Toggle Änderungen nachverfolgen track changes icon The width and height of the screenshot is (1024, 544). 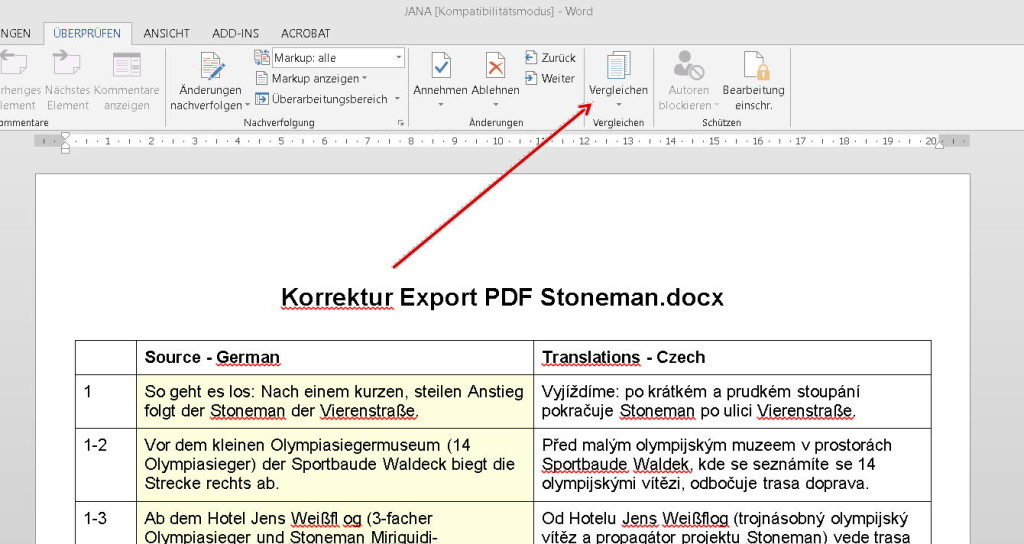(x=212, y=67)
